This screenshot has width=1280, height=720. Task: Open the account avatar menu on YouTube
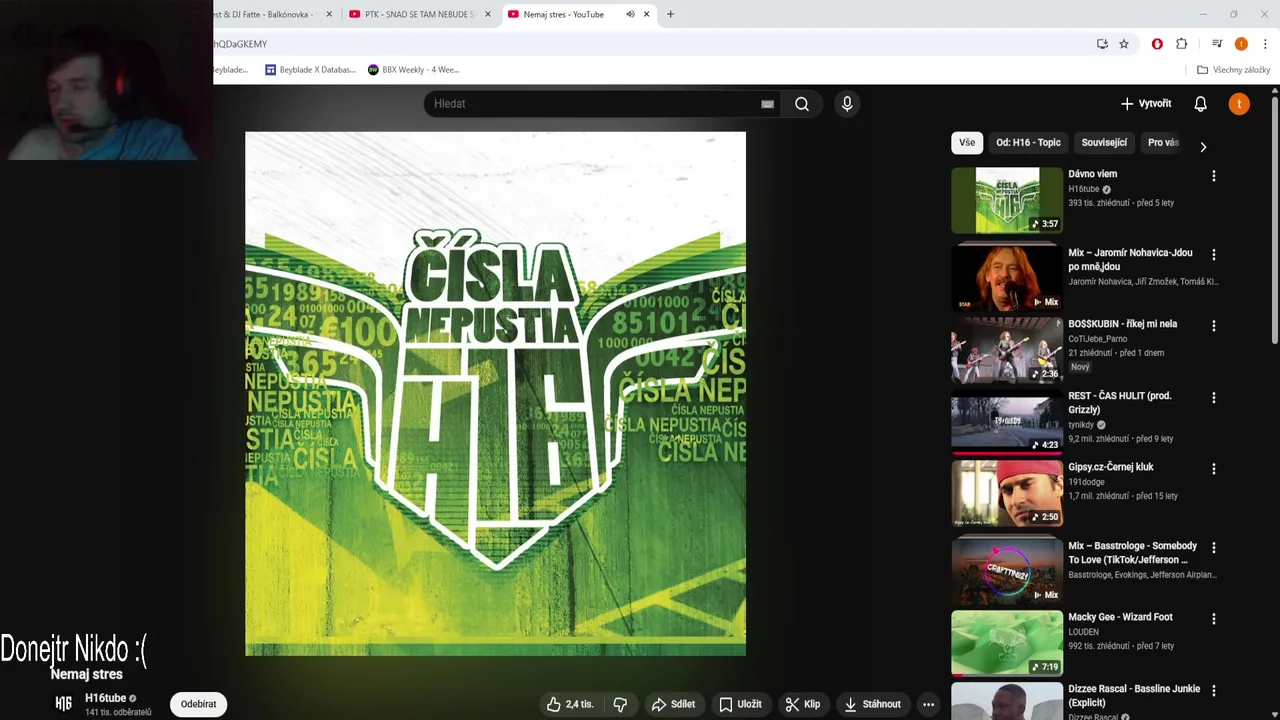pos(1239,104)
